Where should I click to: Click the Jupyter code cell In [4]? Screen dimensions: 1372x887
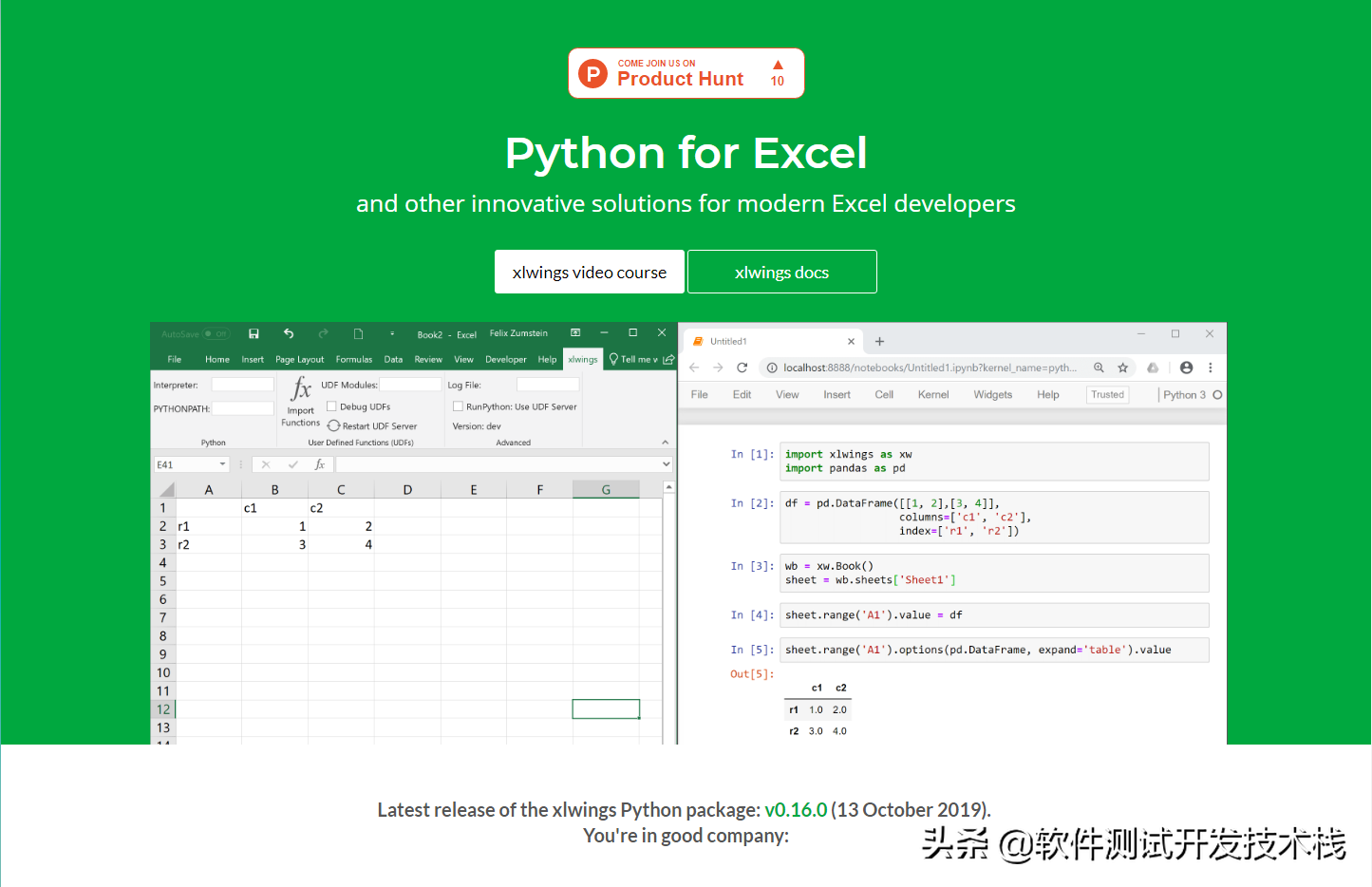tap(994, 615)
